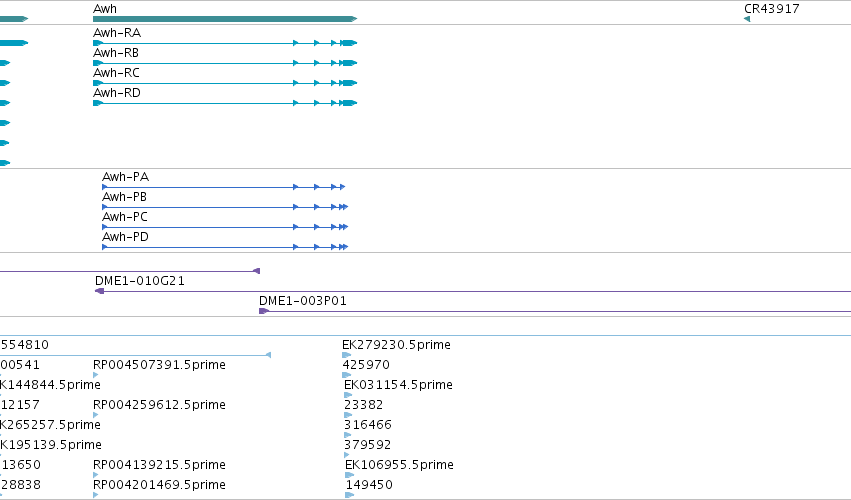Select the DME1-010G21 clone arrowhead
Viewport: 851px width, 500px height.
click(x=99, y=291)
